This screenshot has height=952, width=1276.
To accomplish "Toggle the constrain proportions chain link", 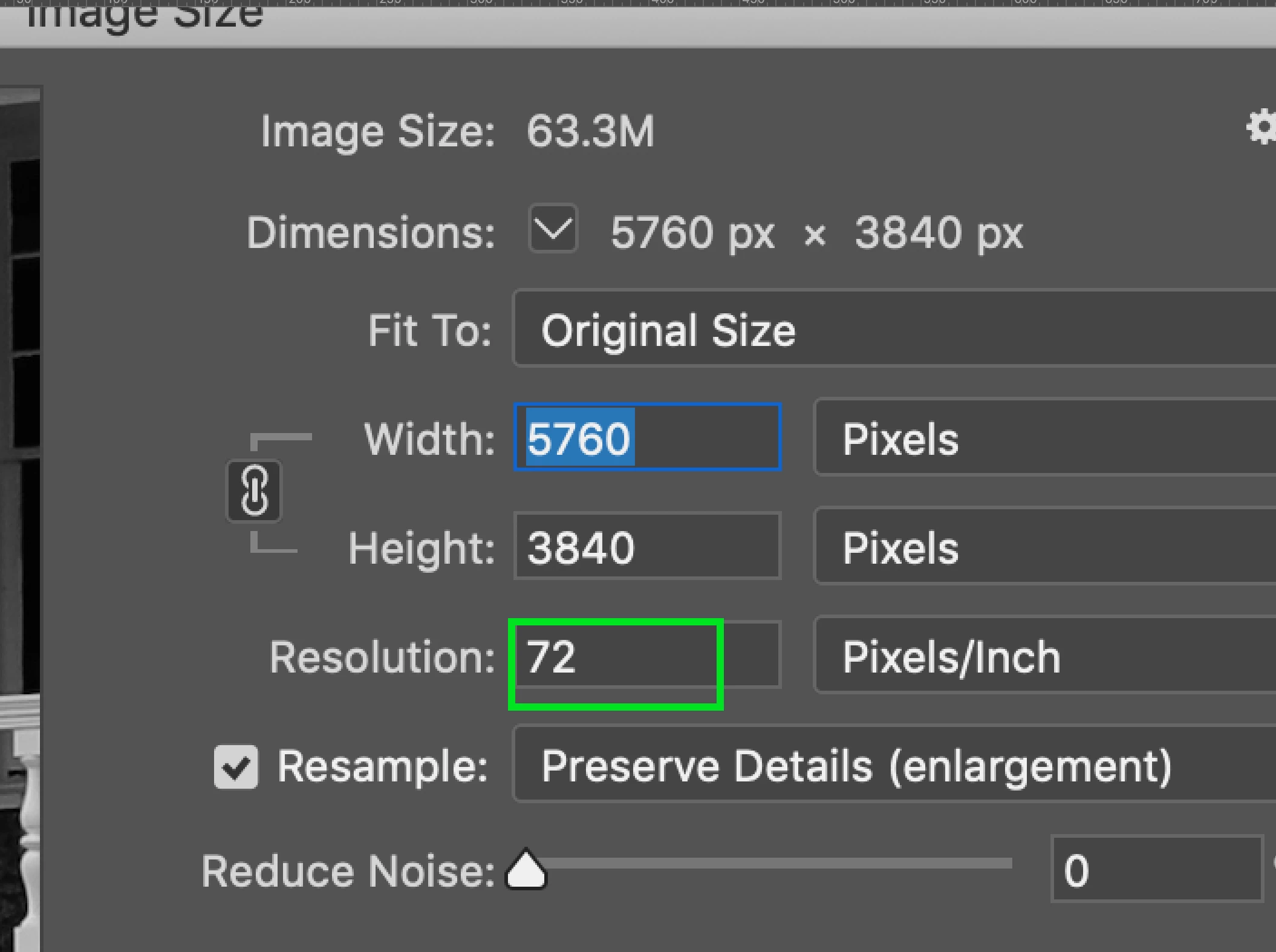I will (x=254, y=491).
